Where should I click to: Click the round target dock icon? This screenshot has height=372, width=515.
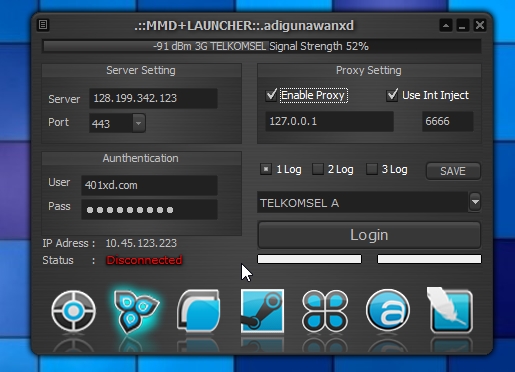74,311
